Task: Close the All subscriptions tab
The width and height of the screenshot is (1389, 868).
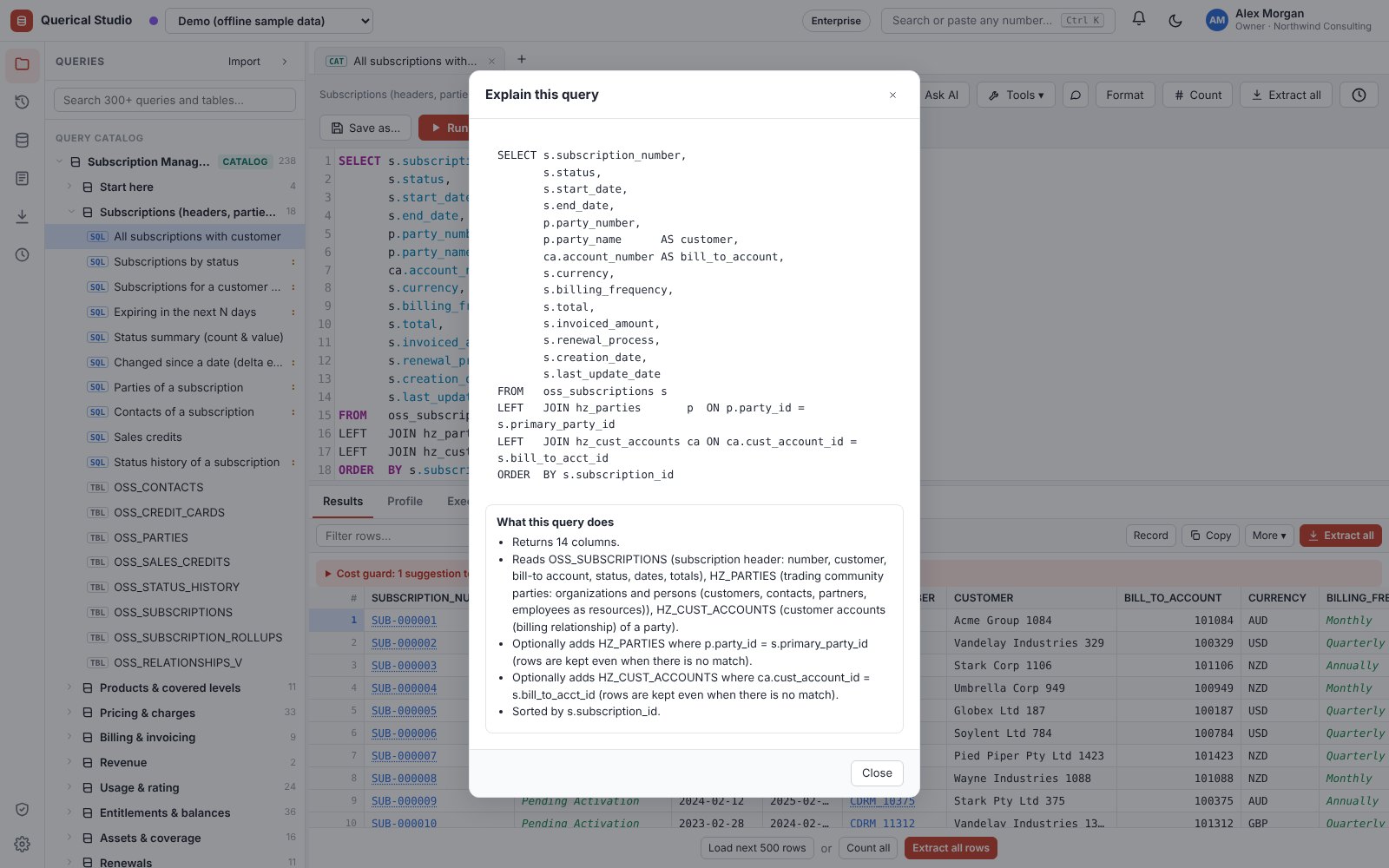Action: pyautogui.click(x=491, y=62)
